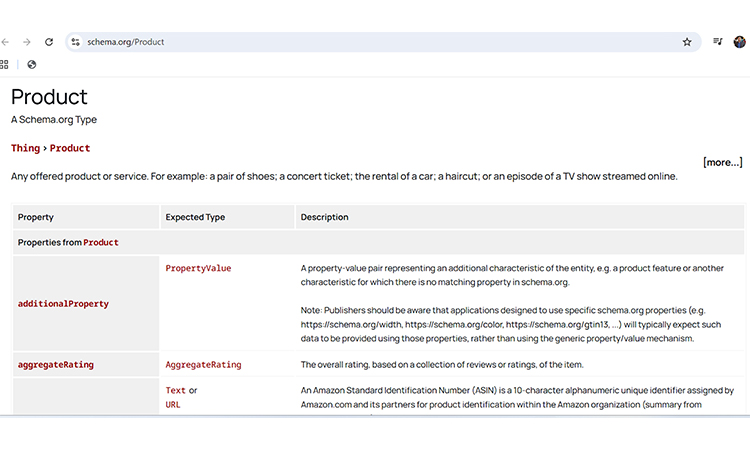Screen dimensions: 750x450
Task: Open site information icon in address bar
Action: click(75, 42)
